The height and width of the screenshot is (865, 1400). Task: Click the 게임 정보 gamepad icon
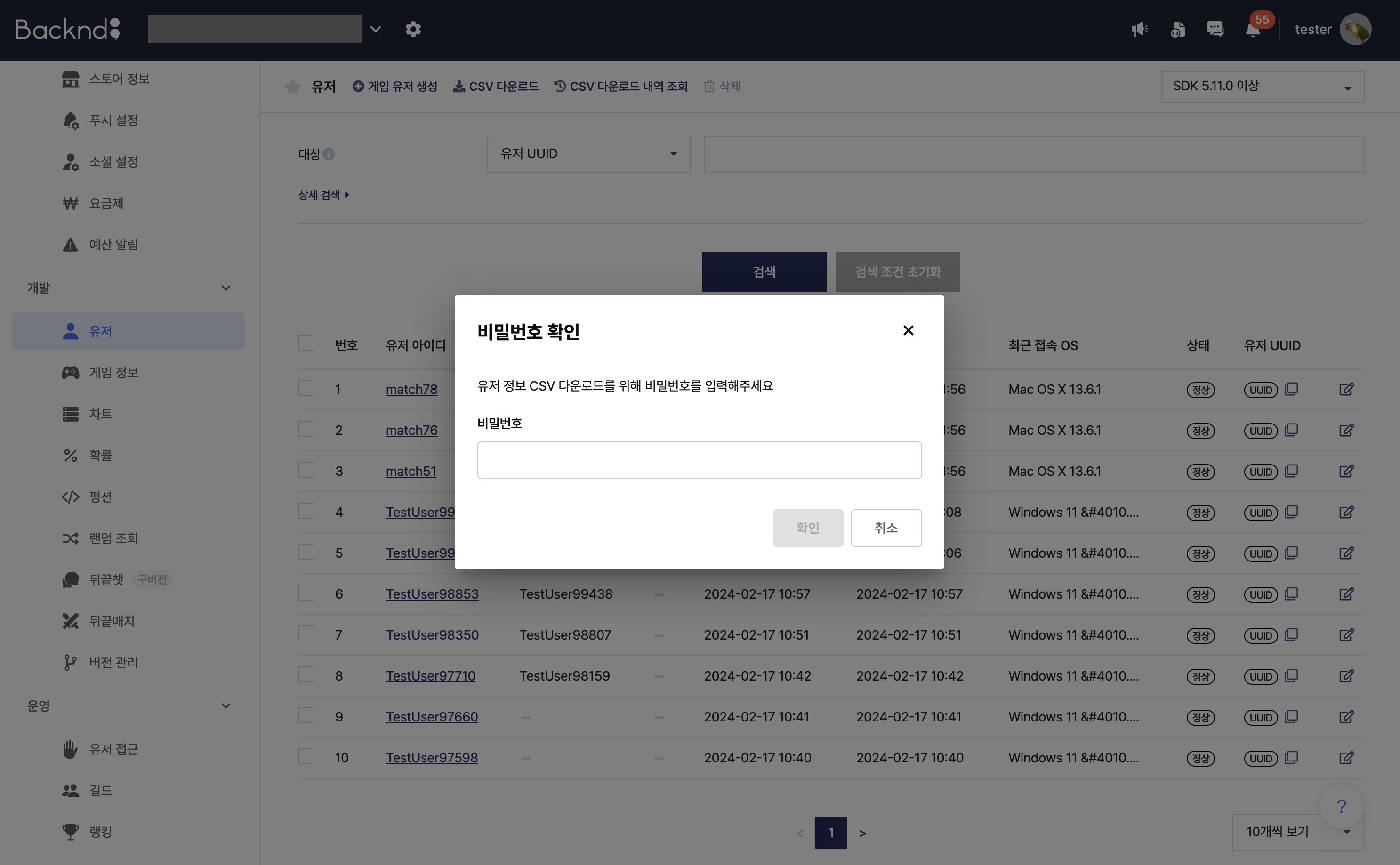[x=70, y=372]
